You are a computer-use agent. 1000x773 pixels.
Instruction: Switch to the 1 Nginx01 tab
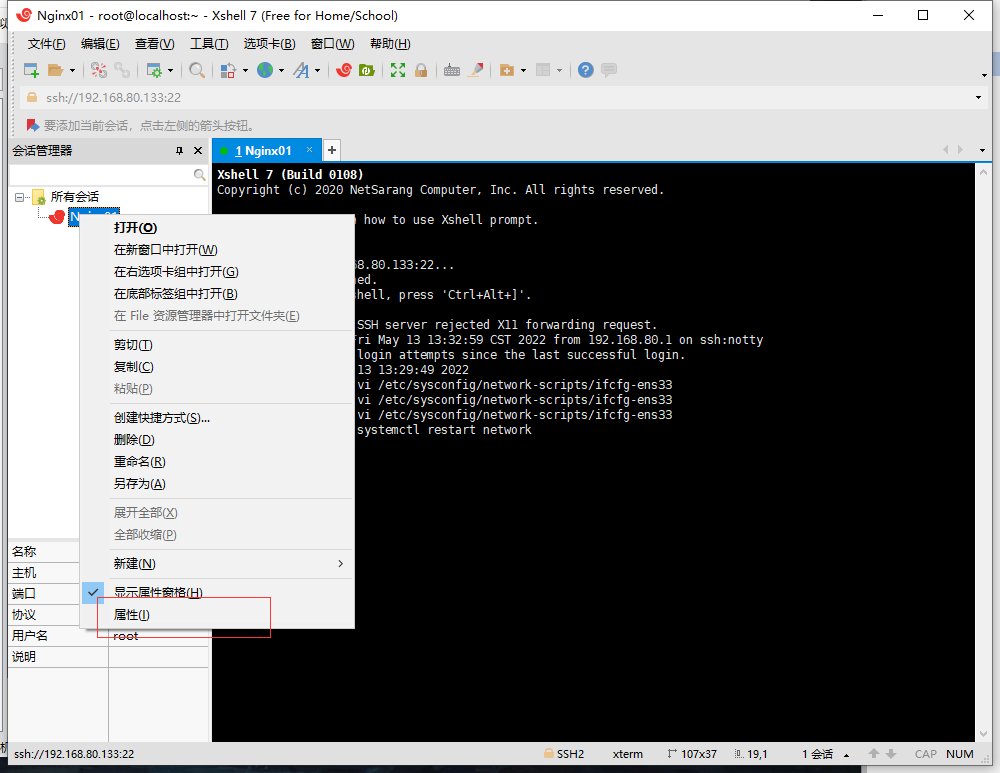tap(263, 151)
